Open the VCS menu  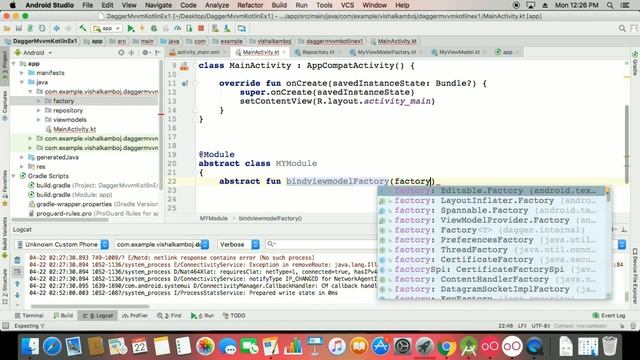pyautogui.click(x=347, y=5)
